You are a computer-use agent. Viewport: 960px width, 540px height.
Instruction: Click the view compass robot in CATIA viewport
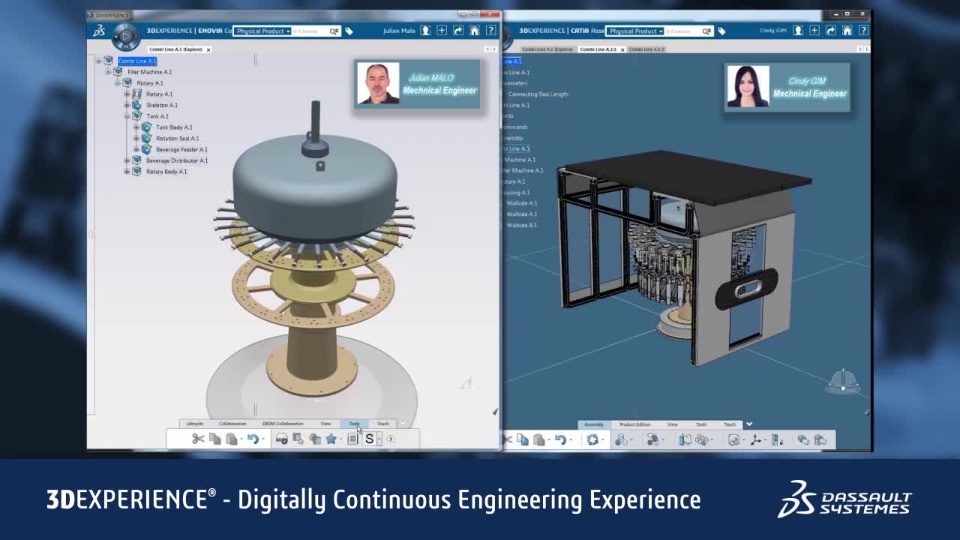tap(843, 381)
